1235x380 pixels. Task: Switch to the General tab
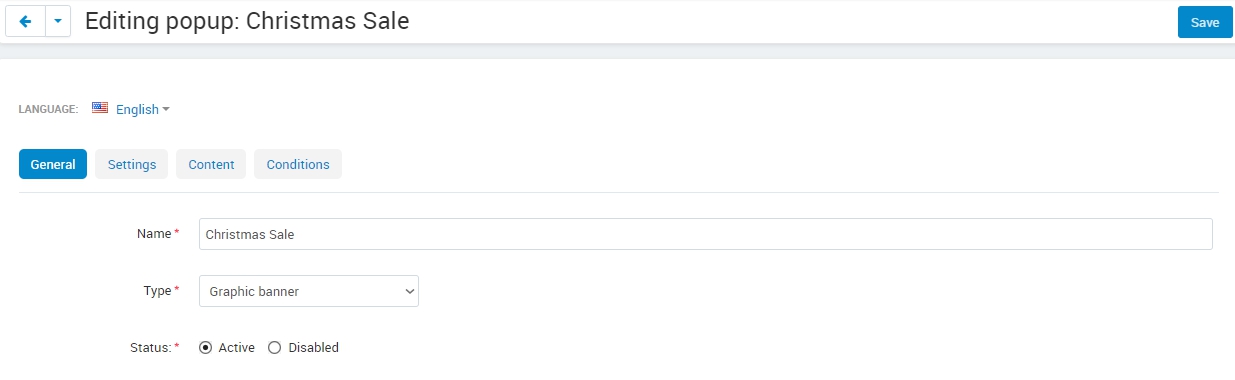[53, 164]
